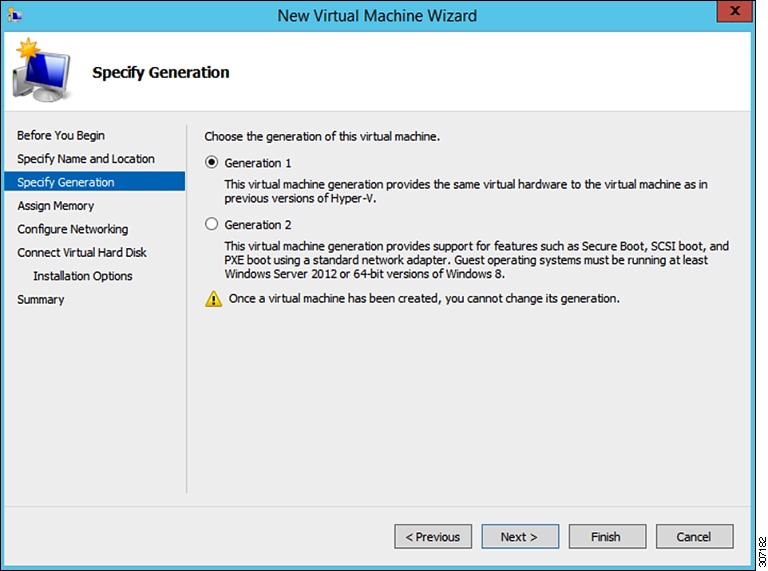Jump to the Assign Memory step
The height and width of the screenshot is (571, 768).
point(56,206)
